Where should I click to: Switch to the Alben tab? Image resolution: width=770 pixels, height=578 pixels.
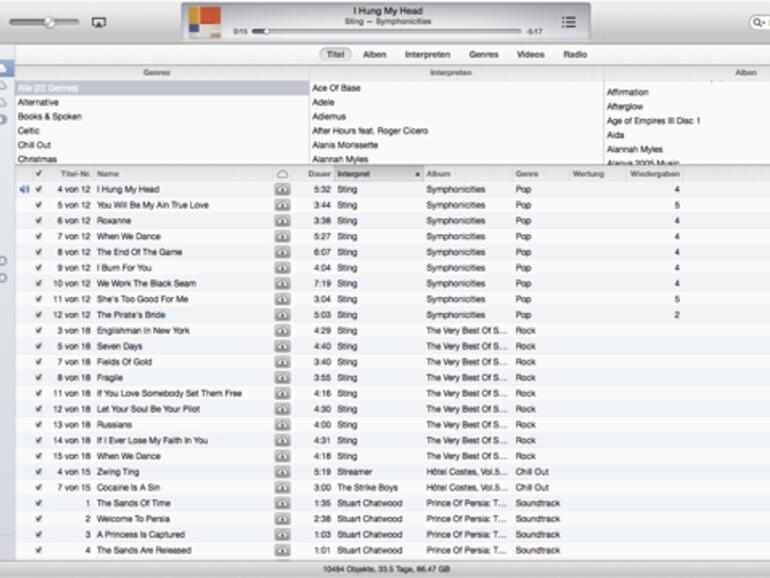coord(375,55)
